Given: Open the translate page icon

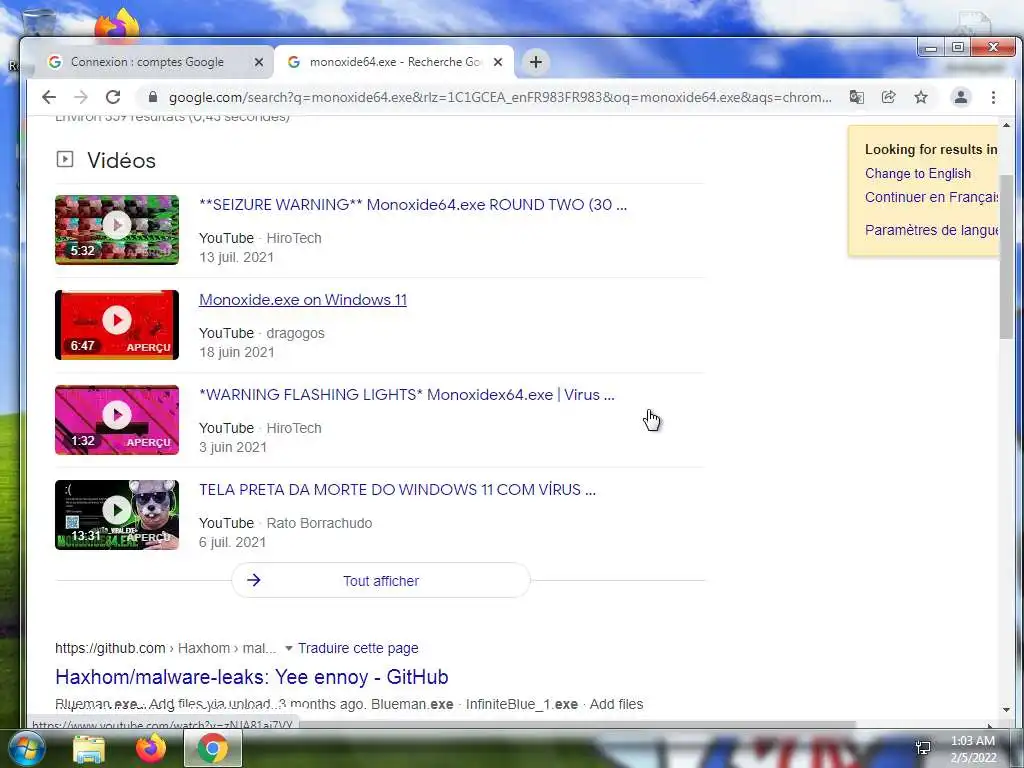Looking at the screenshot, I should point(856,97).
